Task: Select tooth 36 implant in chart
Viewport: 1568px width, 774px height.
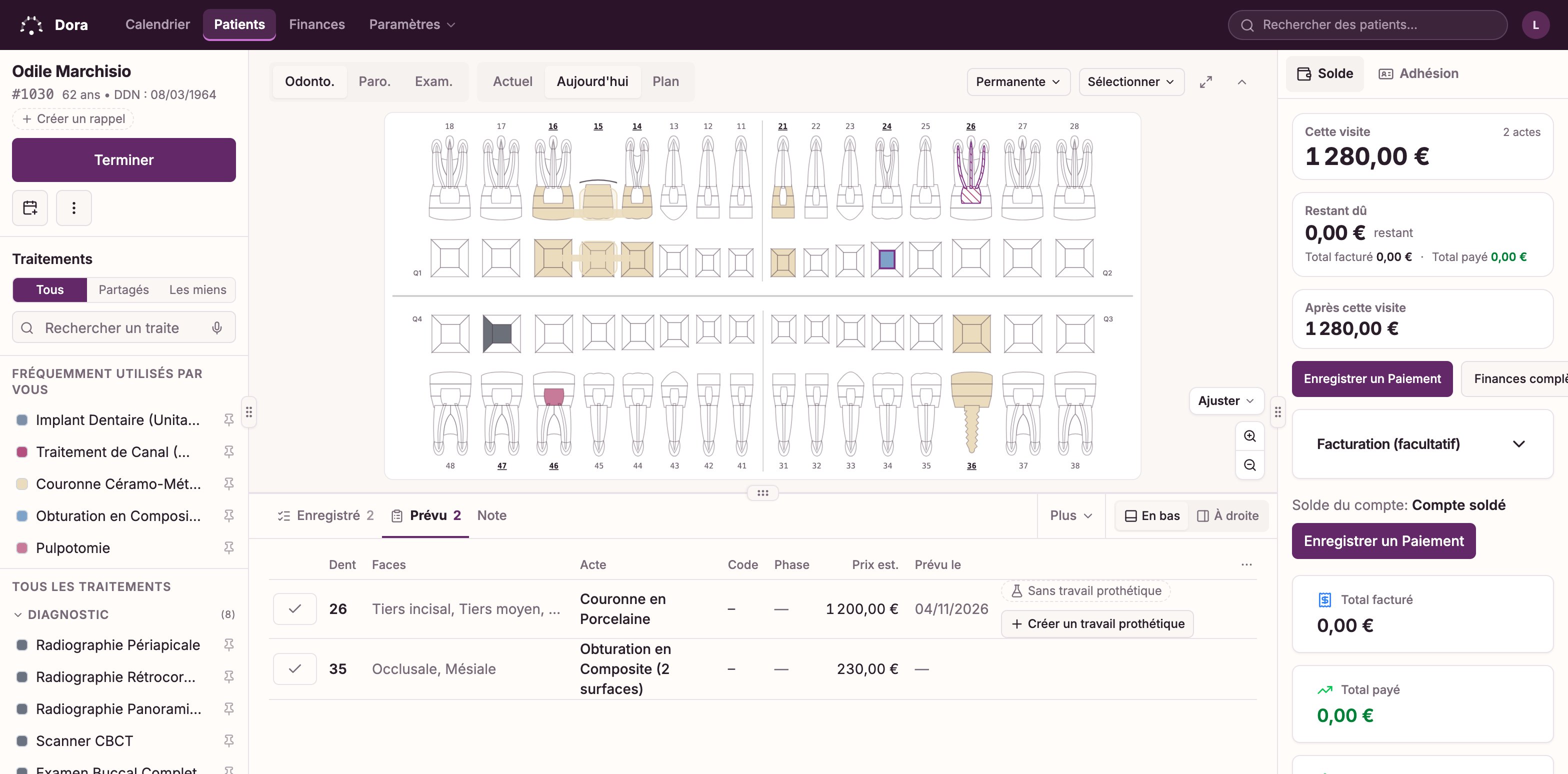Action: [971, 414]
